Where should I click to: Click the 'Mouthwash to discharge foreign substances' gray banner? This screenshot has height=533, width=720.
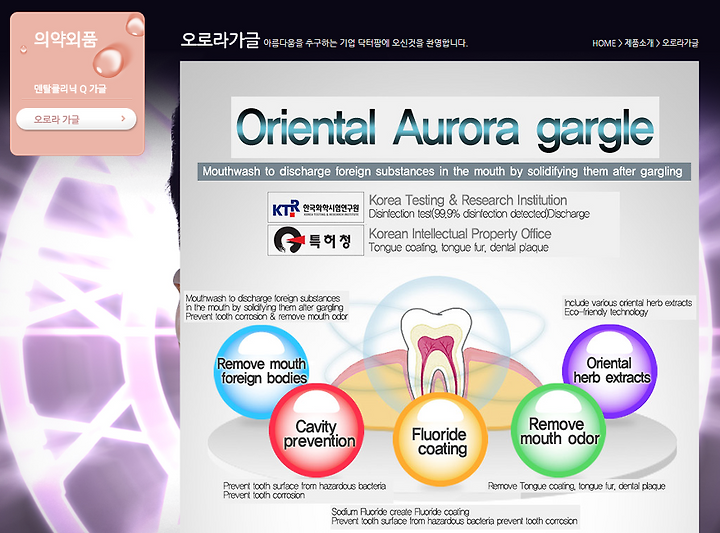[444, 172]
